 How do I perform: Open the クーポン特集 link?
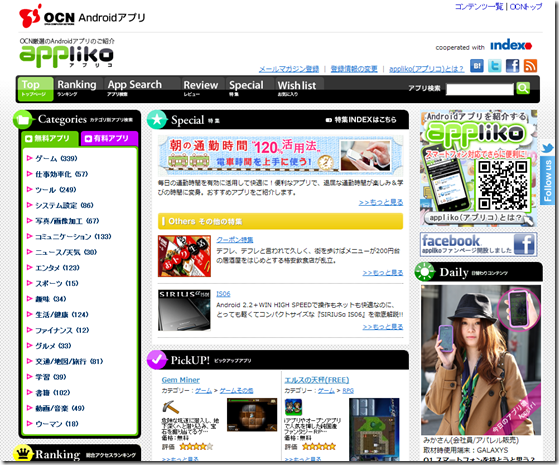coord(235,240)
